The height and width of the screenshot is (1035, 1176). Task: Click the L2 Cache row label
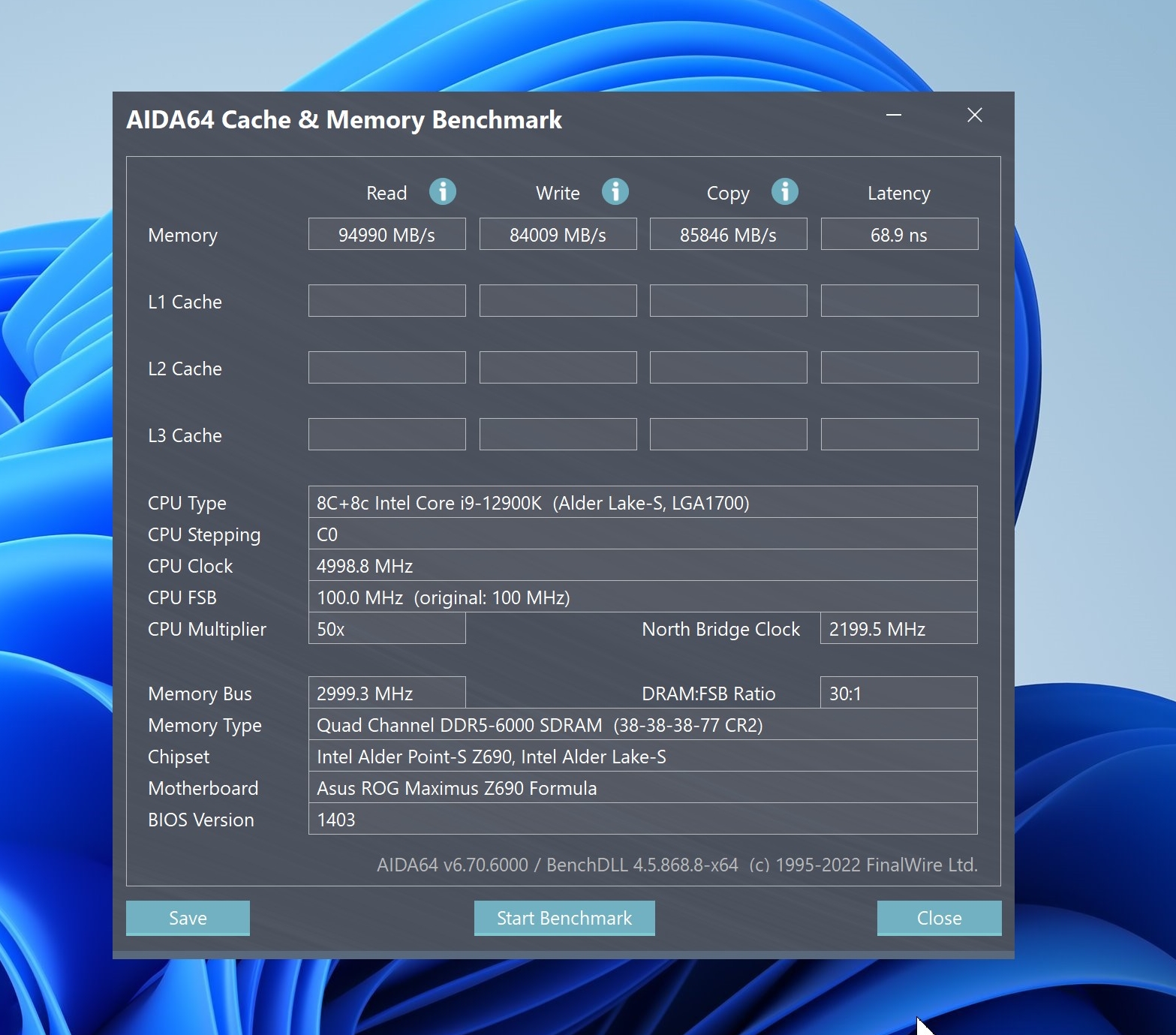[x=185, y=369]
